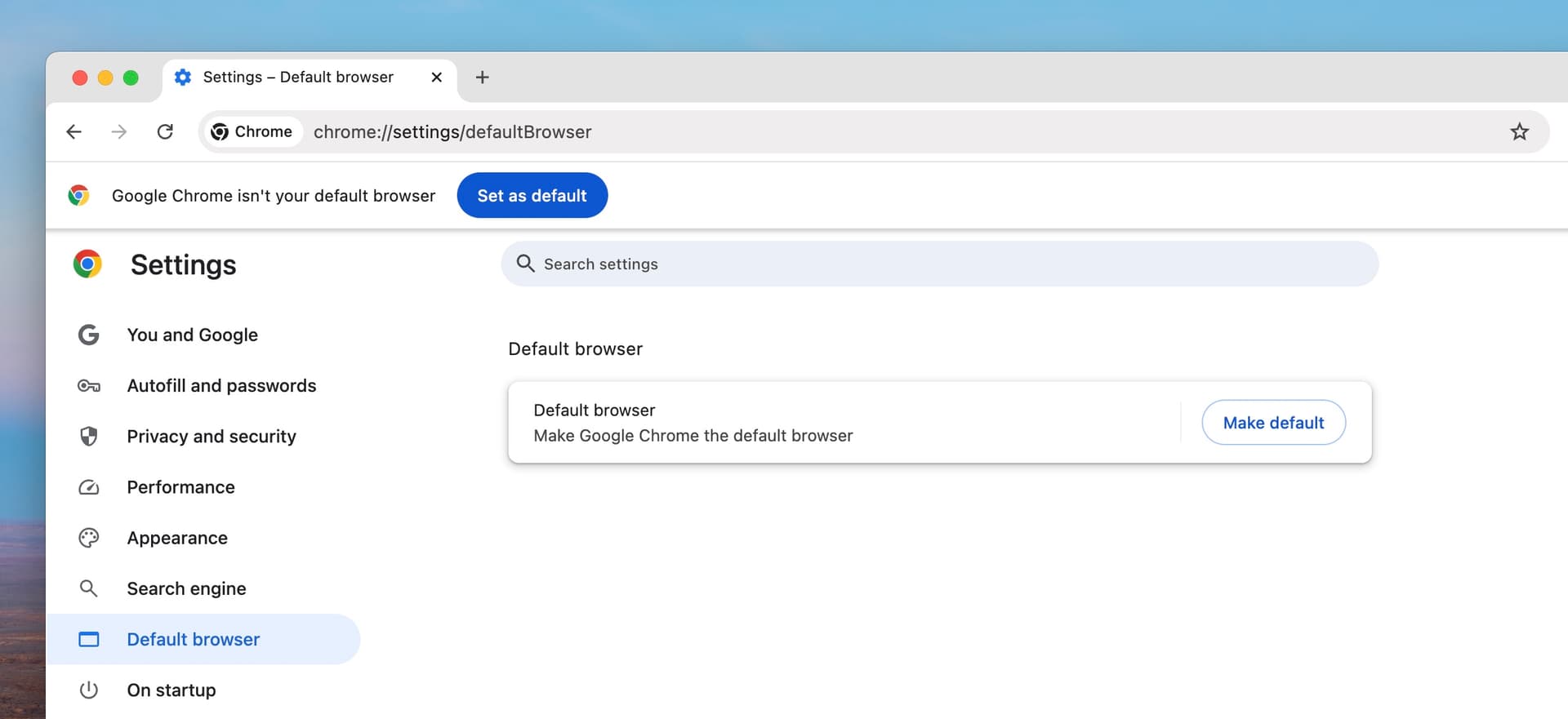Go back with the back arrow
The width and height of the screenshot is (1568, 719).
tap(73, 131)
